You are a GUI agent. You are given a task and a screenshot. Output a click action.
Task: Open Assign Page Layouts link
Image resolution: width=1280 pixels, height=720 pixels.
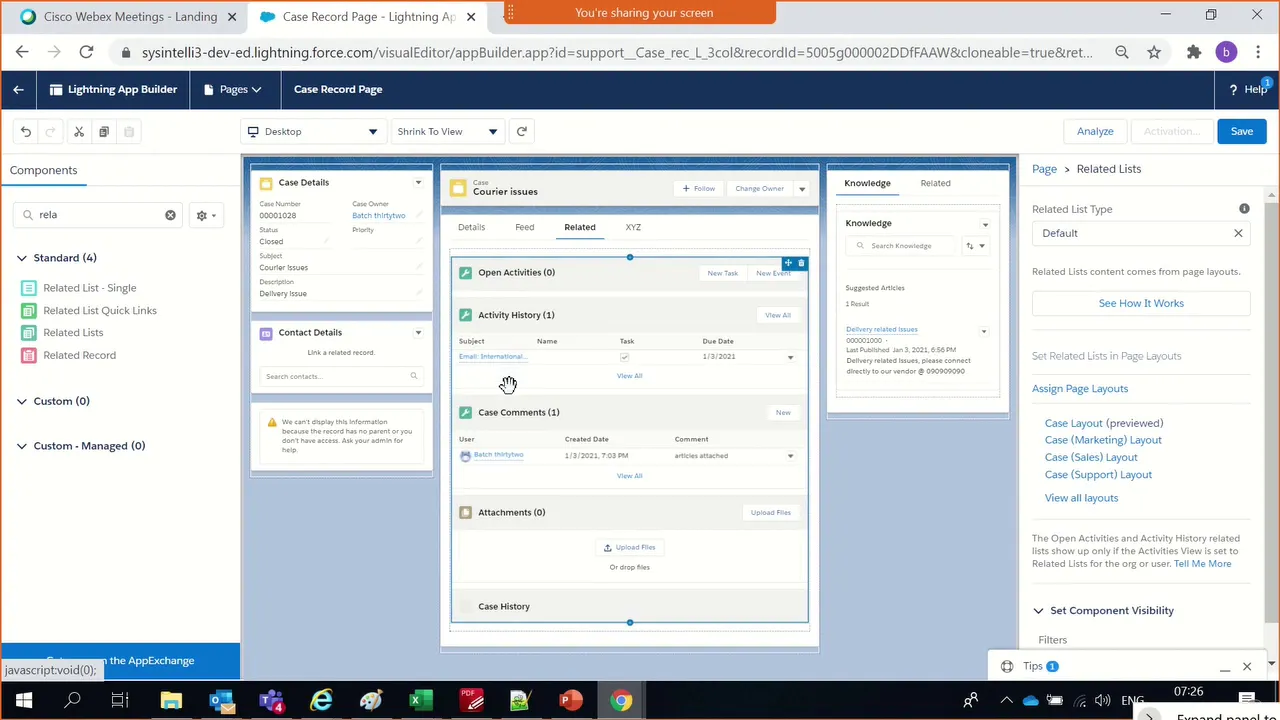click(1080, 388)
